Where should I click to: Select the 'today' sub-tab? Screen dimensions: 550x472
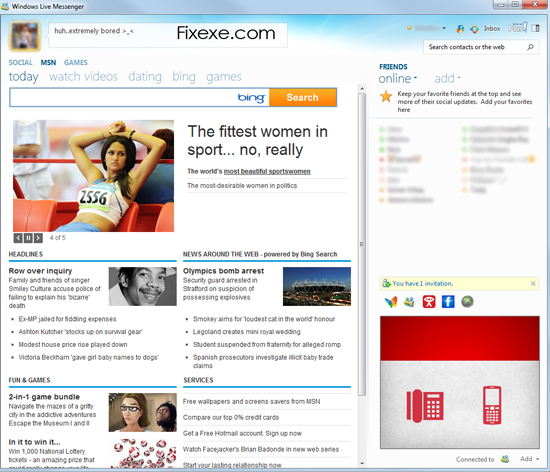[24, 76]
